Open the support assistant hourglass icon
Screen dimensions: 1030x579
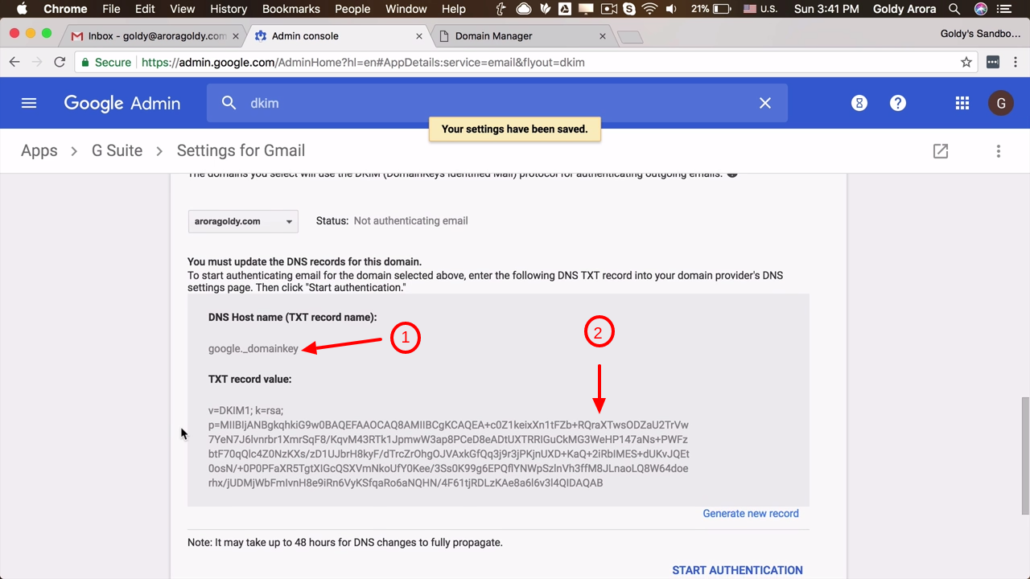coord(859,103)
